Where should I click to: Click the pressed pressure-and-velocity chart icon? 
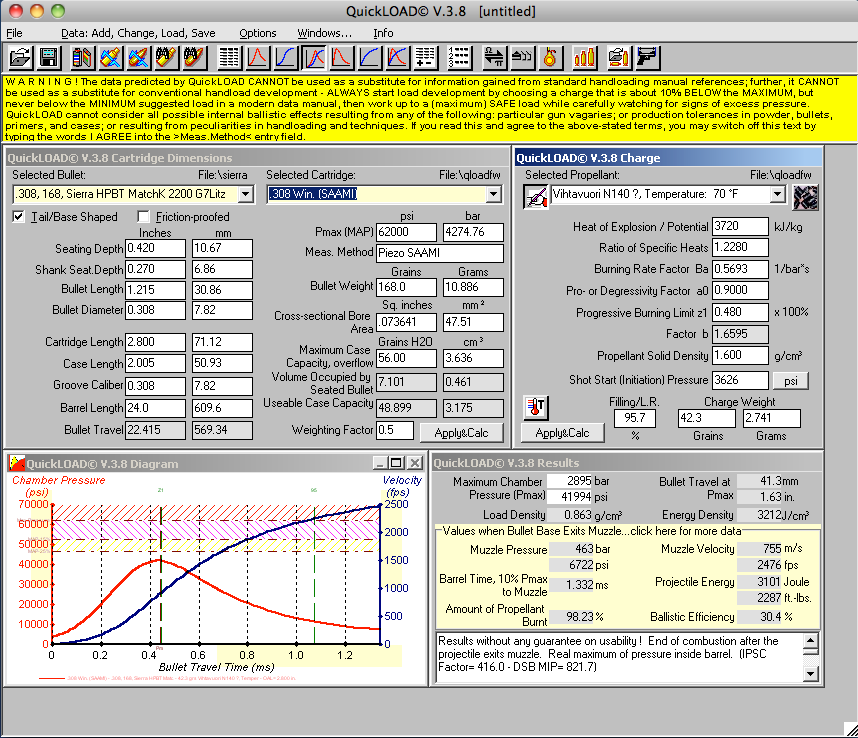click(x=314, y=57)
